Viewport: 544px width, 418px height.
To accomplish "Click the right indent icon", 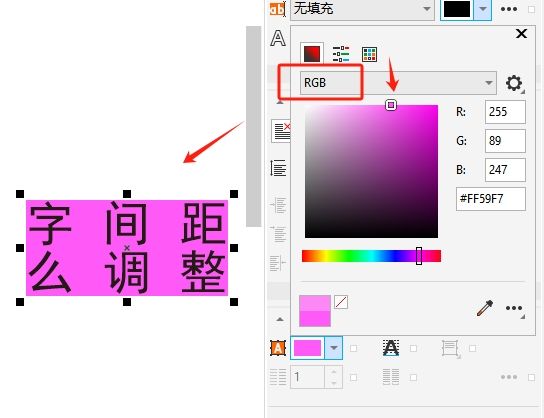I will [278, 263].
